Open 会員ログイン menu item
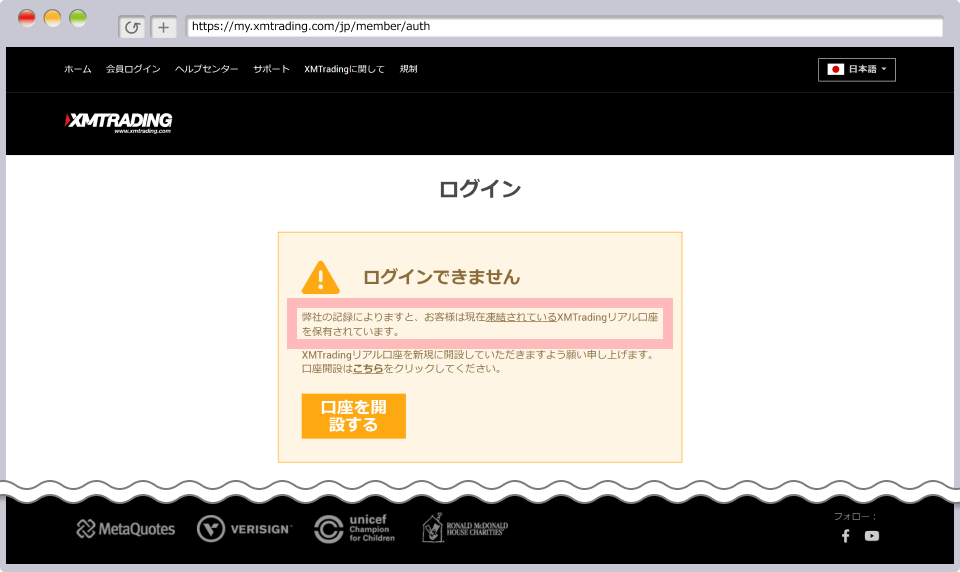Viewport: 960px width, 572px height. (x=133, y=69)
